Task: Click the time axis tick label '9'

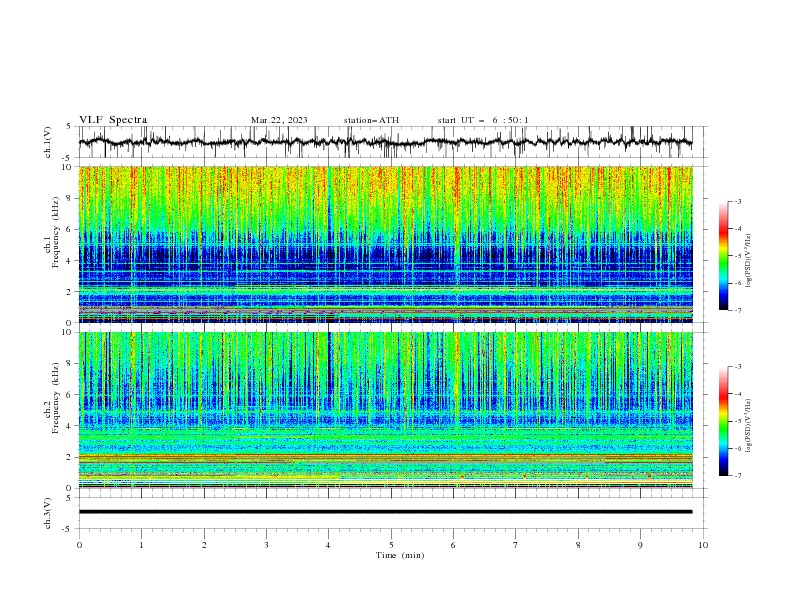Action: point(640,545)
